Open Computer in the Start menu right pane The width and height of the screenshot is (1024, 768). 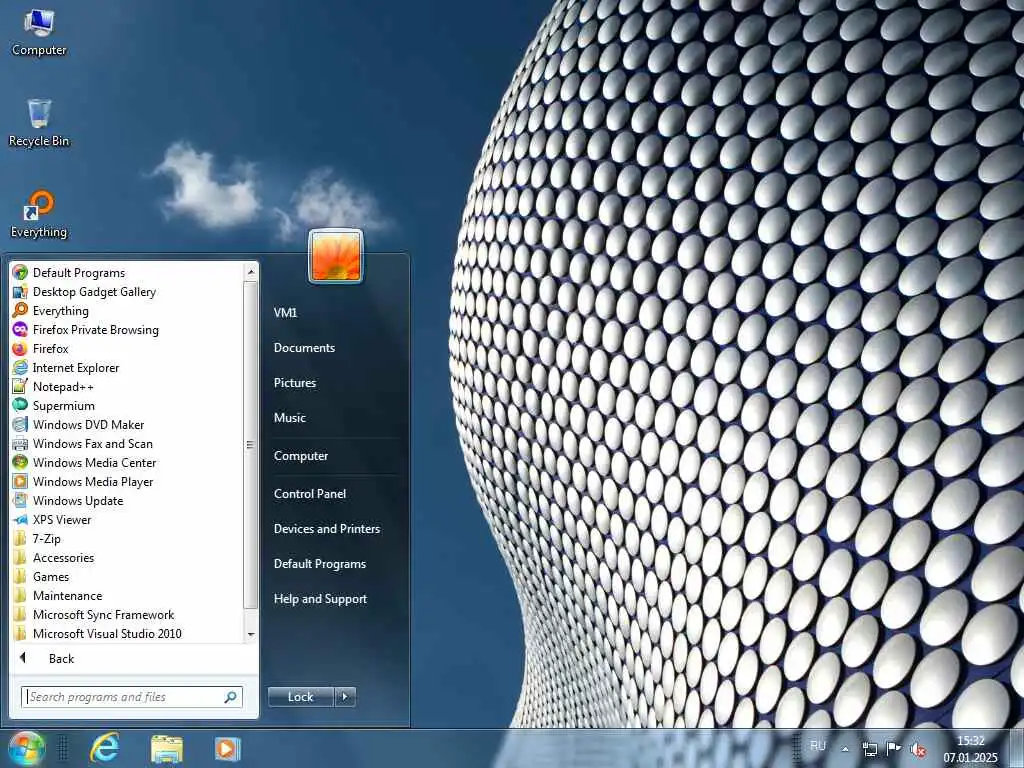point(301,456)
